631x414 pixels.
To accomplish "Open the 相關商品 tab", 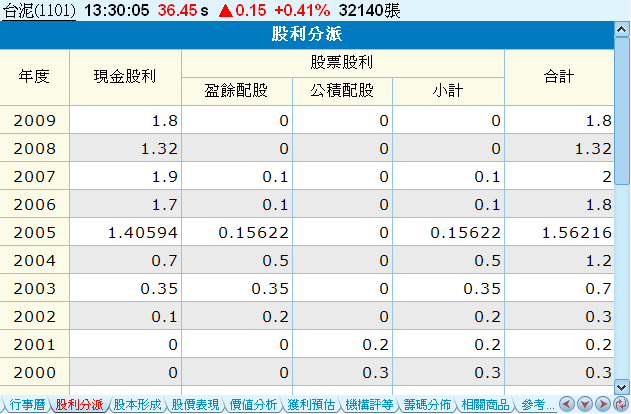I will click(x=485, y=405).
